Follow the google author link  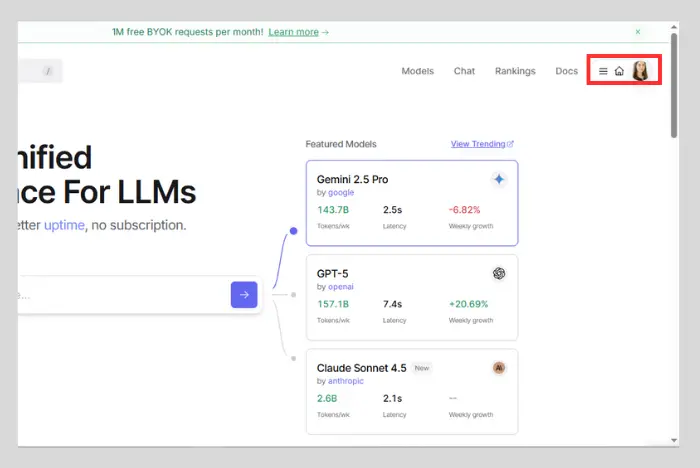(341, 192)
